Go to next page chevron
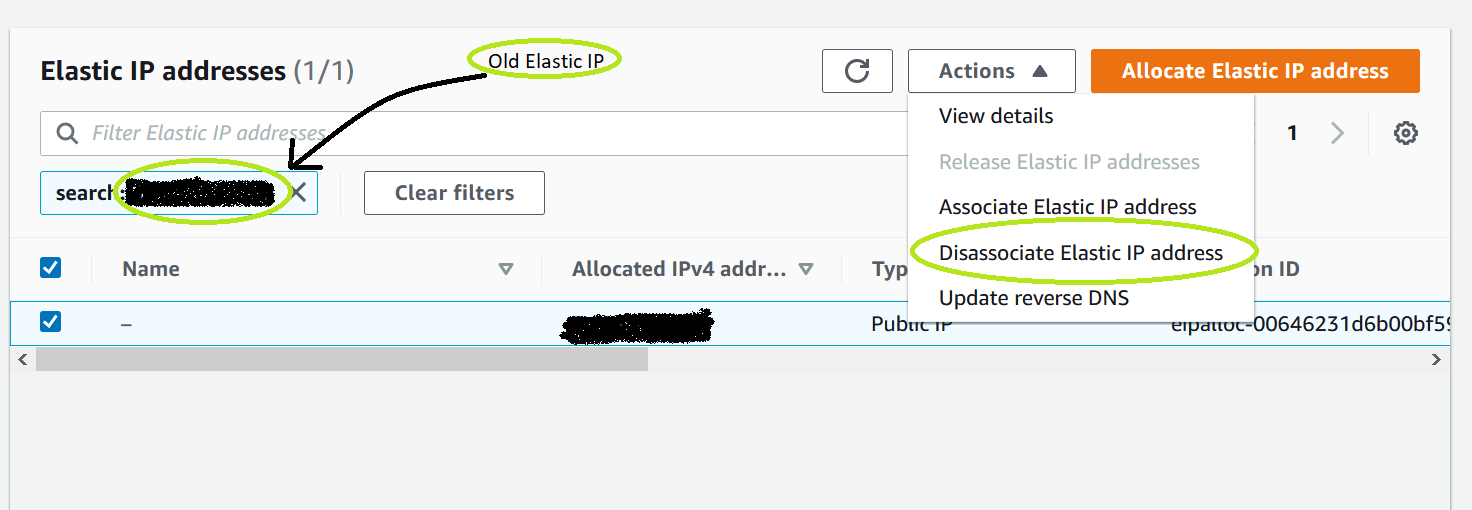The image size is (1472, 510). [x=1338, y=133]
